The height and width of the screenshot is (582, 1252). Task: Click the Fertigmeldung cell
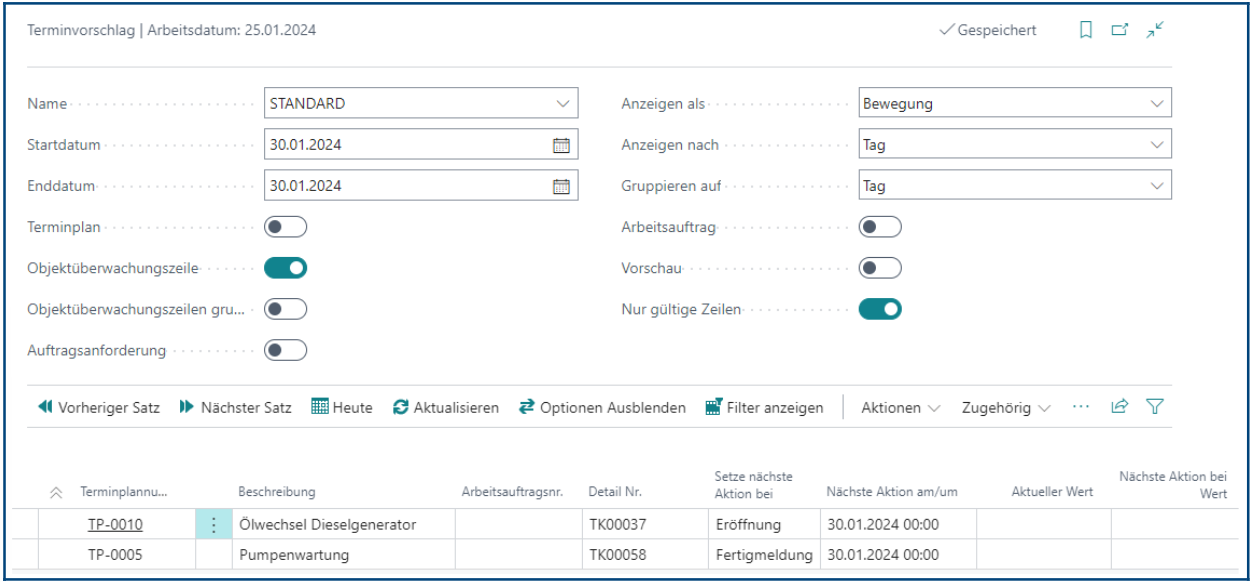(764, 555)
